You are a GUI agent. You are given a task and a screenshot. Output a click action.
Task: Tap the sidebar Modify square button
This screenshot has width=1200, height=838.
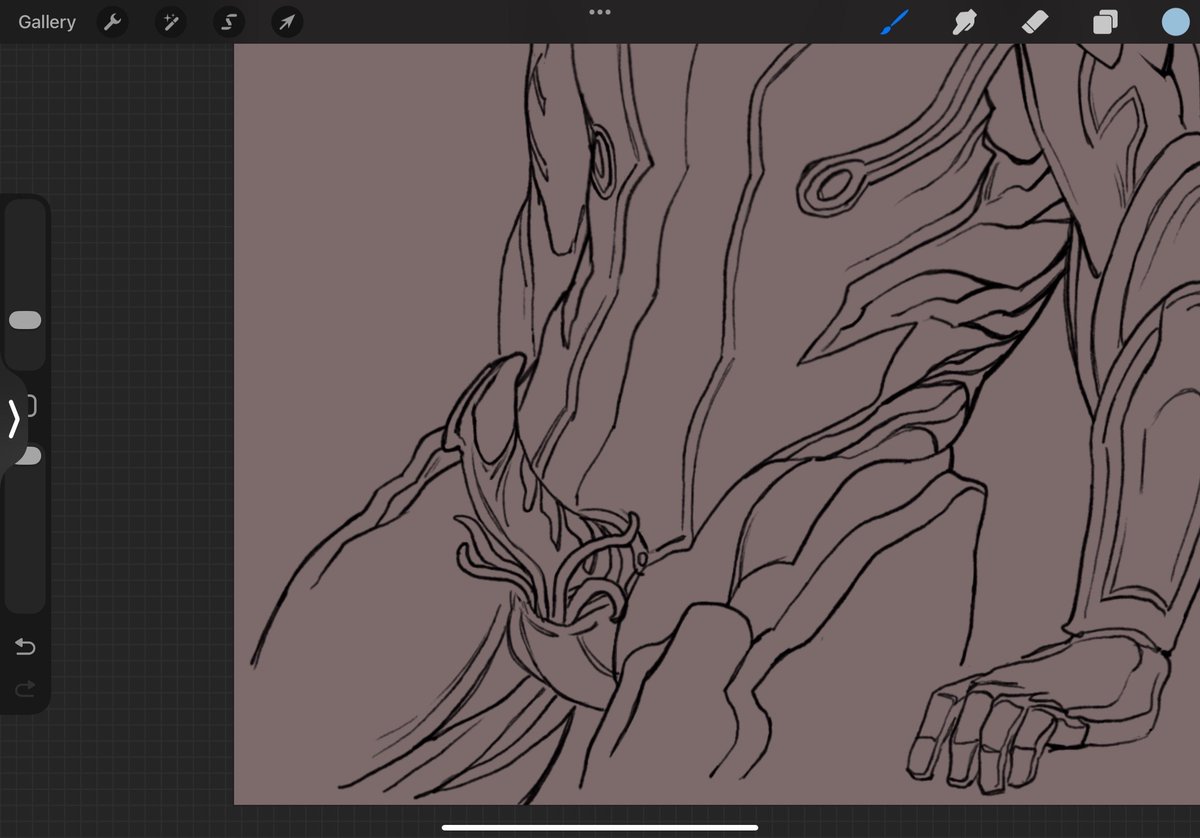point(31,405)
